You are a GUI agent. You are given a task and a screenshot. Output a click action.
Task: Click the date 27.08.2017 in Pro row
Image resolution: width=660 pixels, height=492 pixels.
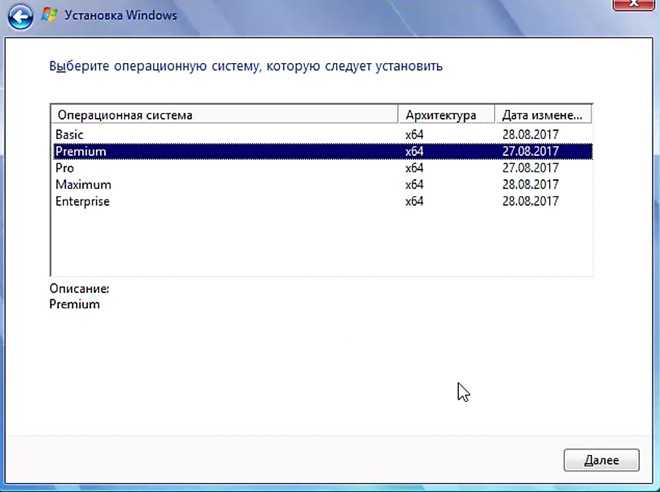coord(530,168)
